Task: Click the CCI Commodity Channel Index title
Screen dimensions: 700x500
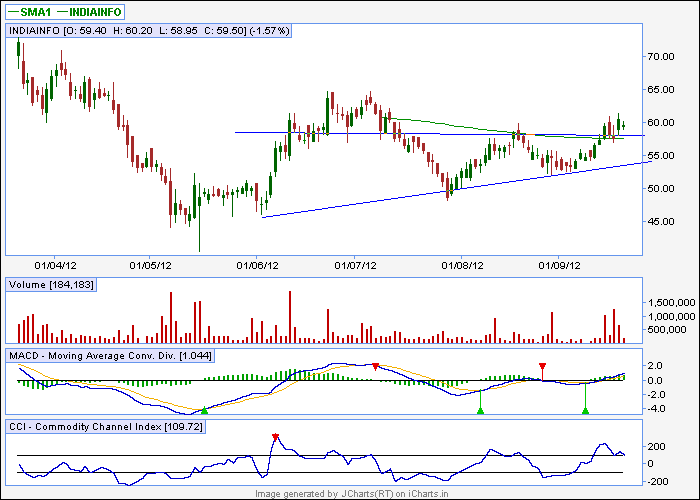Action: click(x=106, y=427)
